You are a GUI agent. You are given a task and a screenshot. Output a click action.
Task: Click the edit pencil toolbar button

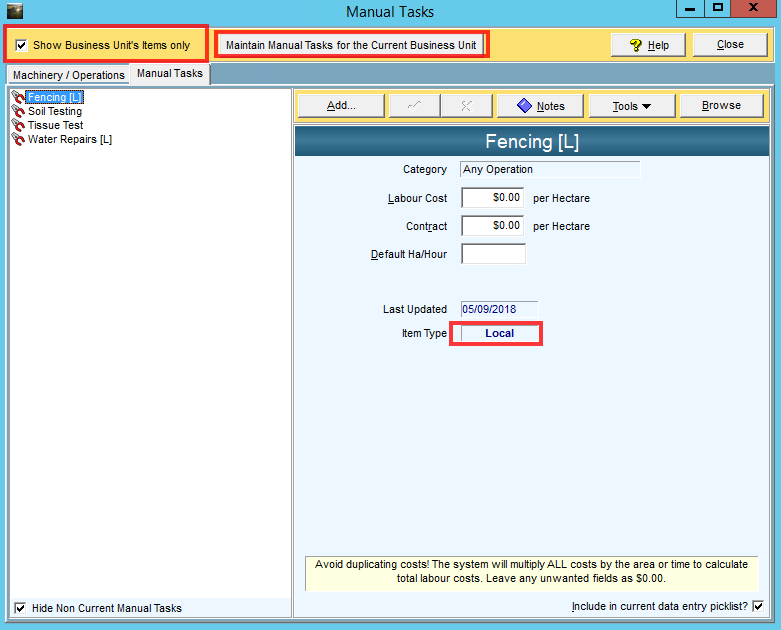413,106
